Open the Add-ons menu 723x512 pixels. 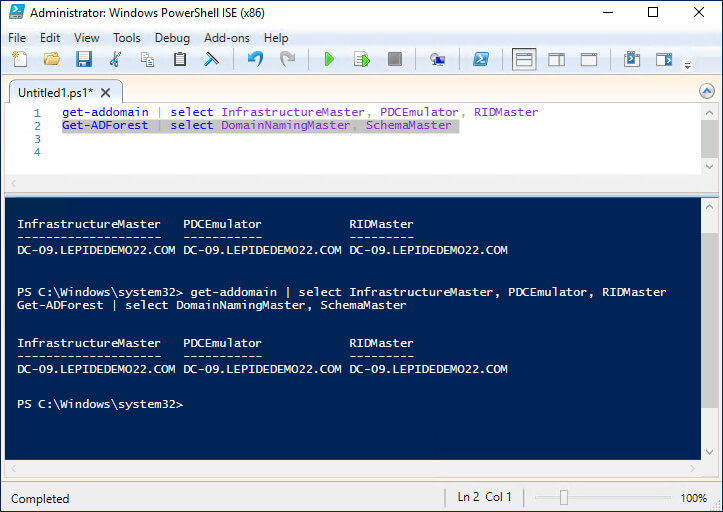pyautogui.click(x=227, y=38)
